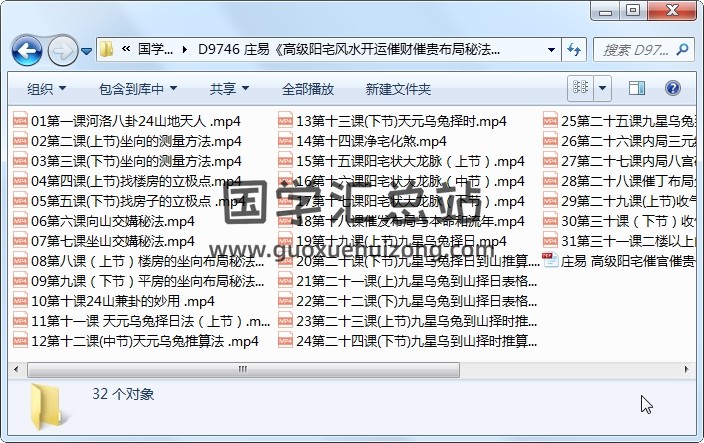This screenshot has height=443, width=704.
Task: Select MP4 icon of 23第二十三课(上节)九星乌兔
Action: pos(285,321)
